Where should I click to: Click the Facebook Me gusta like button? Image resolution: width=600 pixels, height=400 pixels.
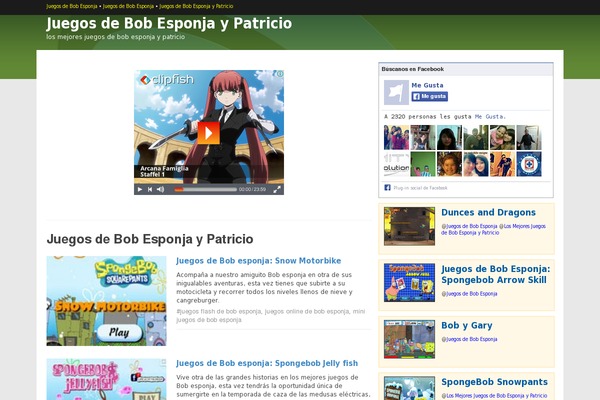click(x=430, y=96)
